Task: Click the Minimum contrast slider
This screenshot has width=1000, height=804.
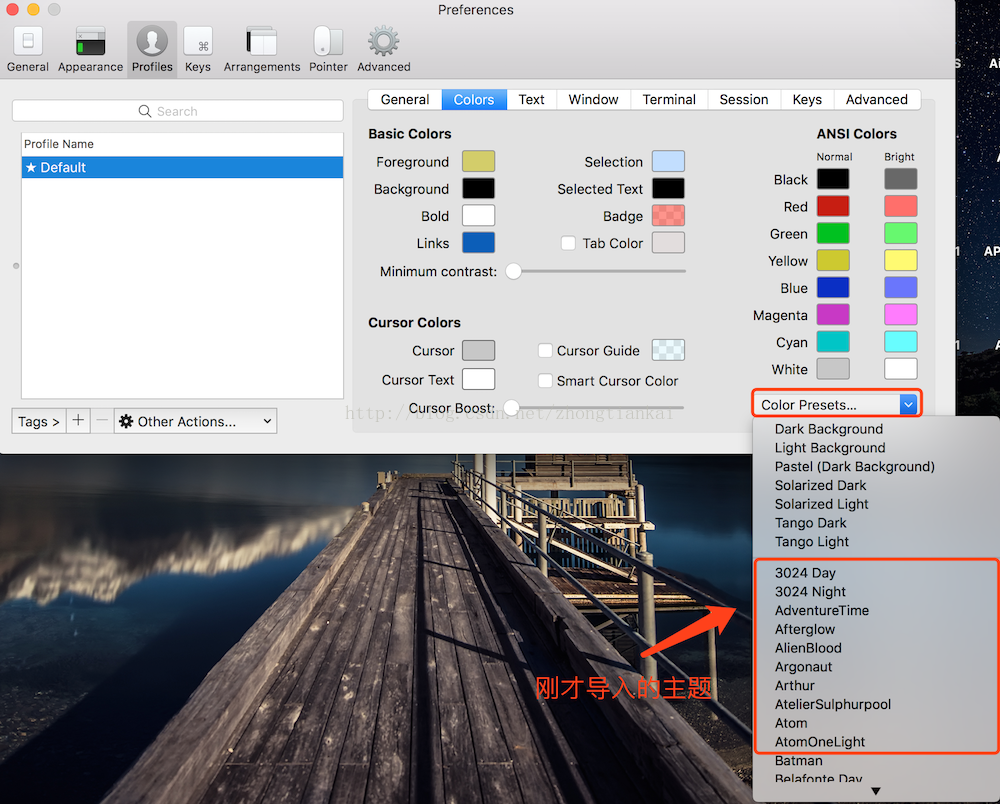Action: pyautogui.click(x=596, y=271)
